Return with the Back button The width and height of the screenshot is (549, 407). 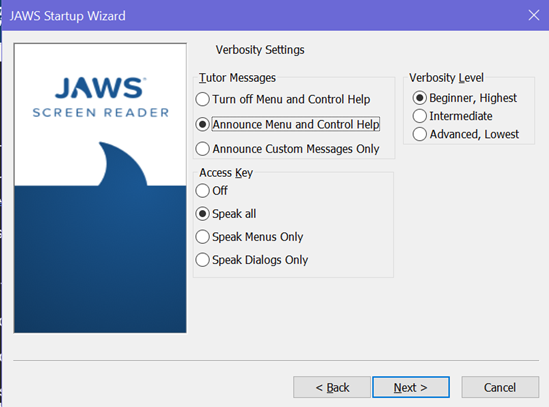coord(332,387)
